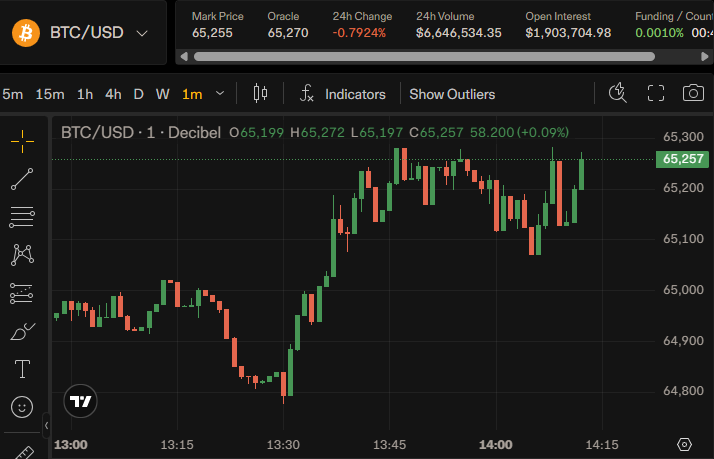This screenshot has width=714, height=459.
Task: Click the Funding rate 0.0010% value
Action: click(659, 33)
